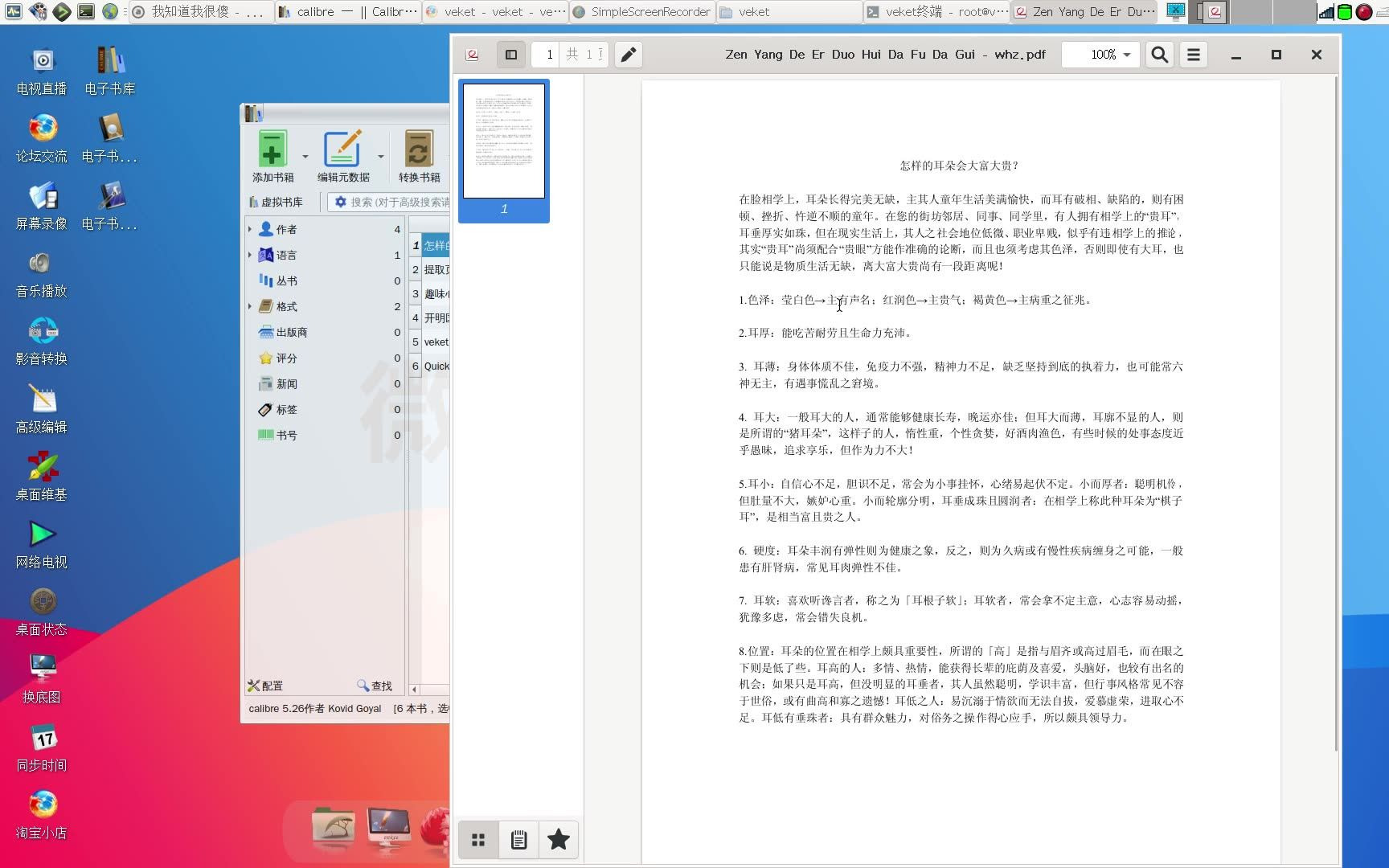Click the advanced search gear icon
Image resolution: width=1389 pixels, height=868 pixels.
click(340, 202)
